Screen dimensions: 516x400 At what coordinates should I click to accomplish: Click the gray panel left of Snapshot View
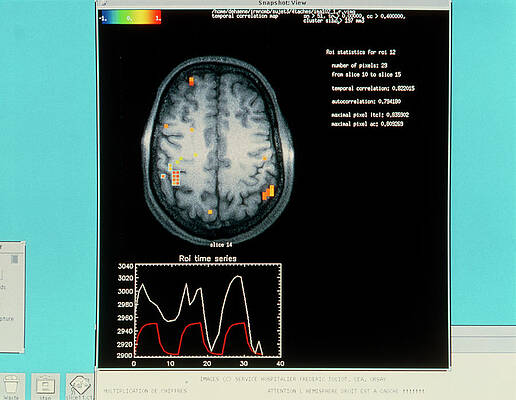(12, 297)
